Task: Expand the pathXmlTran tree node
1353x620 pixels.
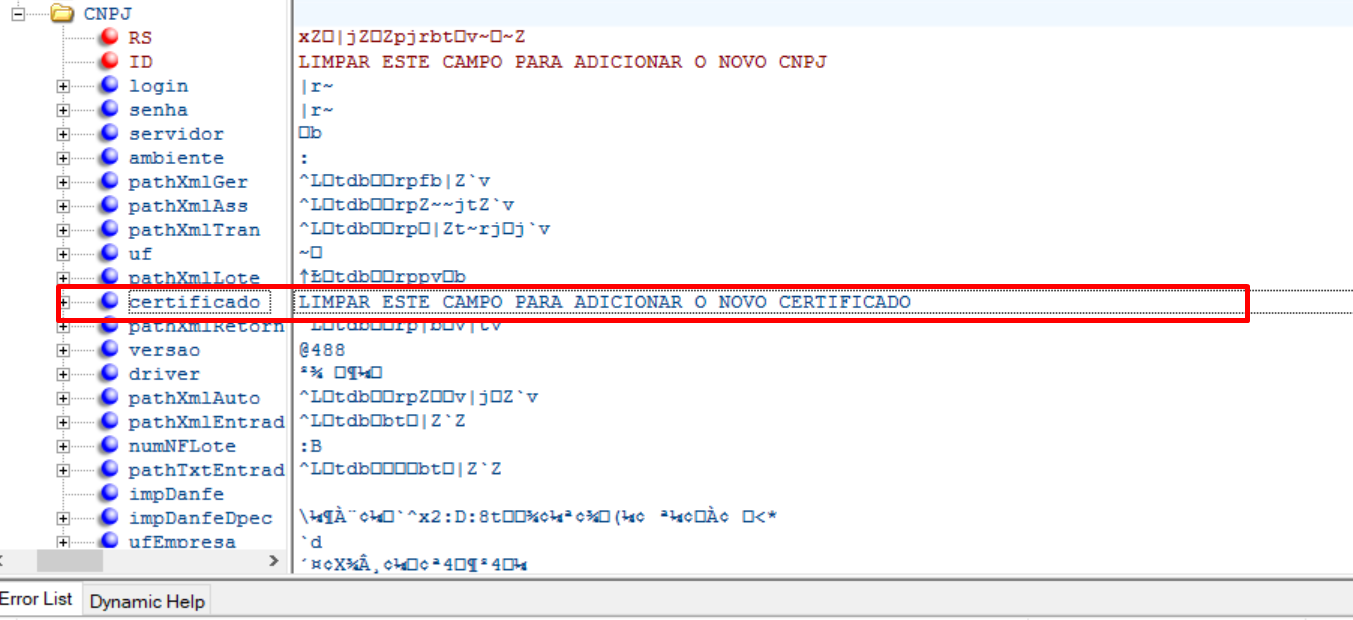Action: point(63,230)
